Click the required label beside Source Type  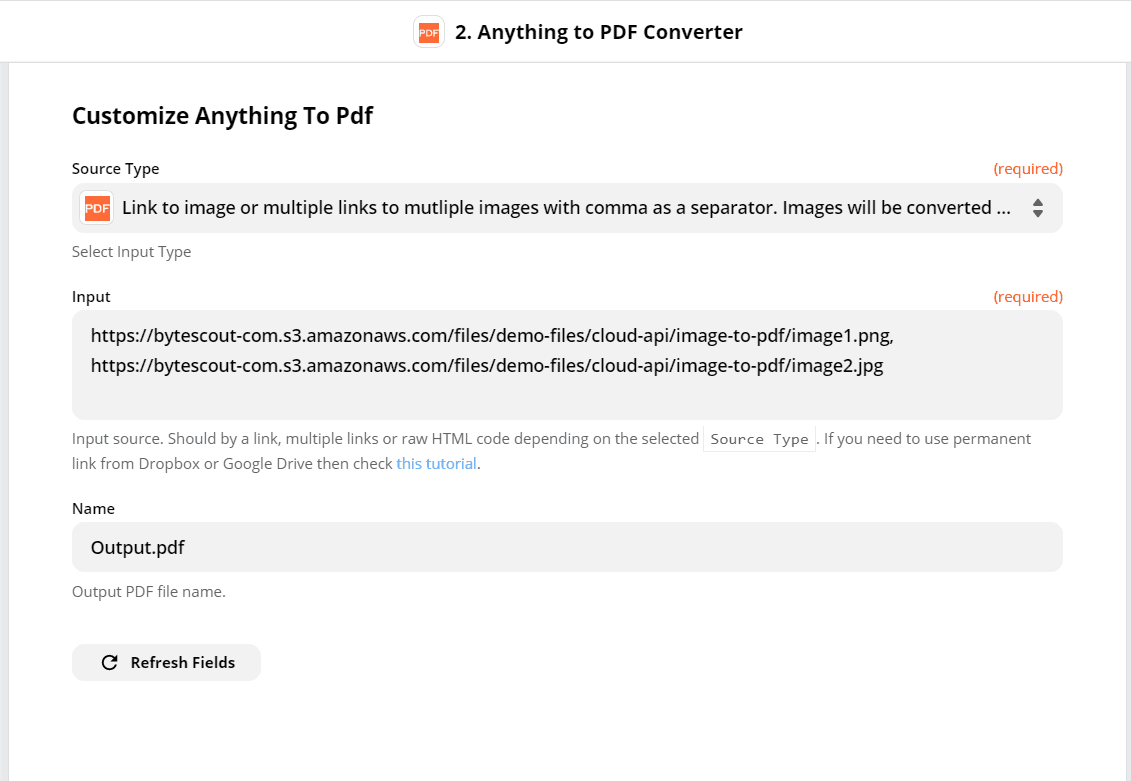click(x=1028, y=168)
